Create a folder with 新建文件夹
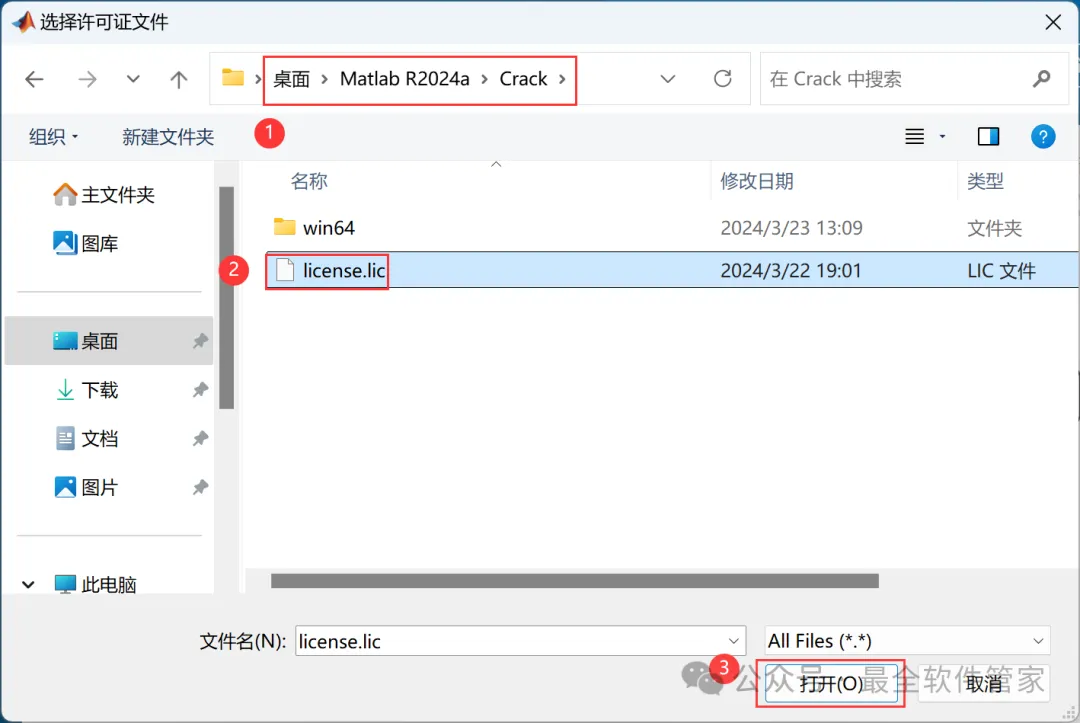 168,136
